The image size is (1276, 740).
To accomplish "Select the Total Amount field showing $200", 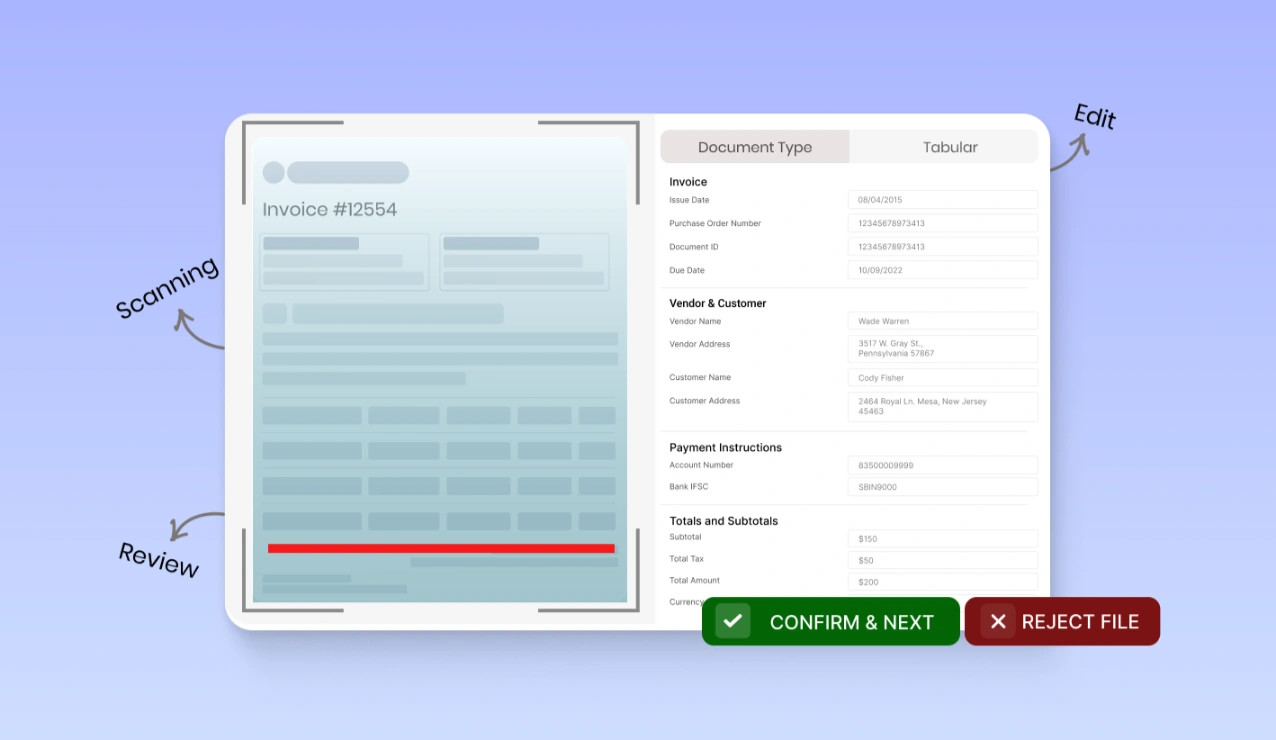I will coord(941,581).
